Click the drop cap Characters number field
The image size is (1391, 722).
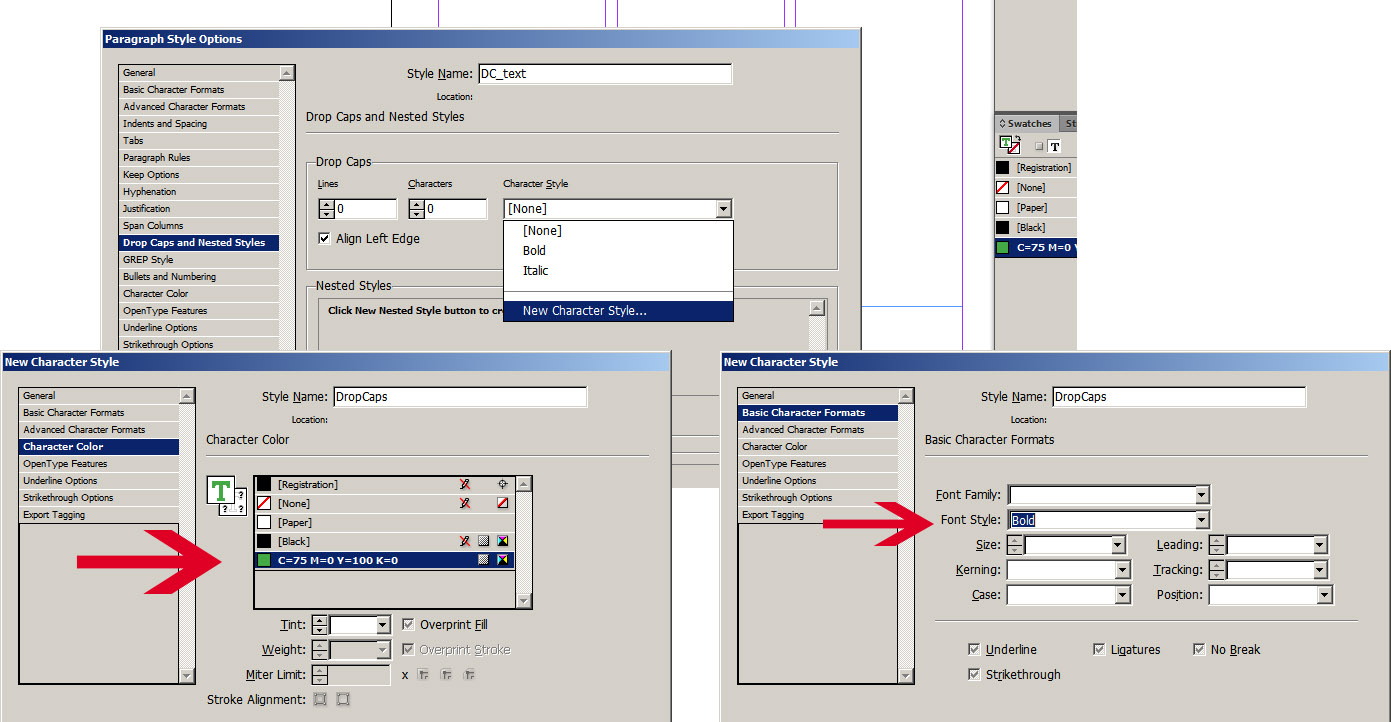(x=456, y=209)
